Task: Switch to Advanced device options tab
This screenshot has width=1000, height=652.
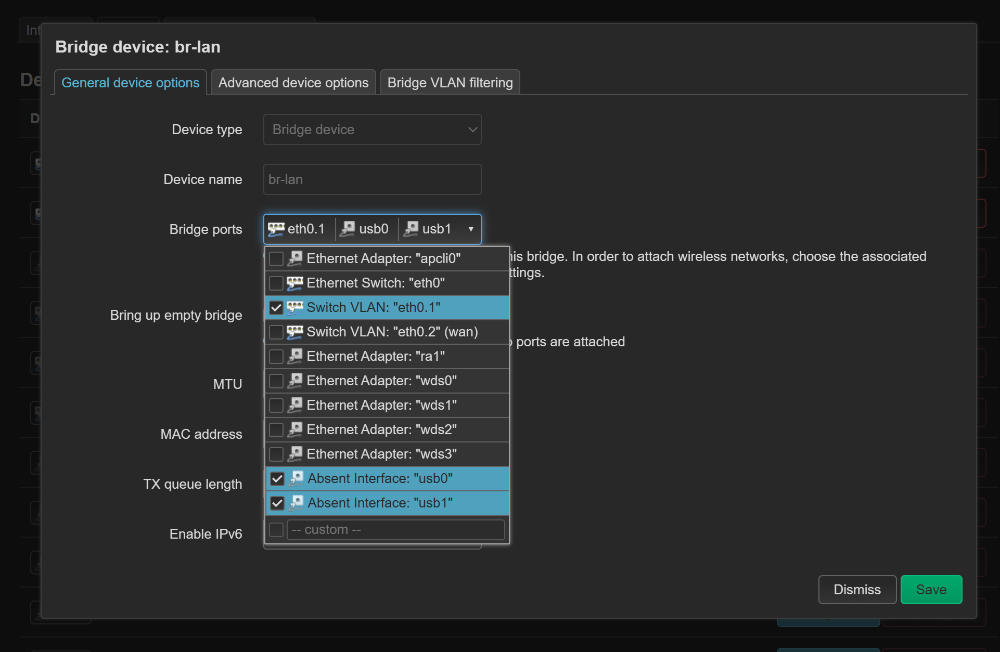Action: click(293, 82)
